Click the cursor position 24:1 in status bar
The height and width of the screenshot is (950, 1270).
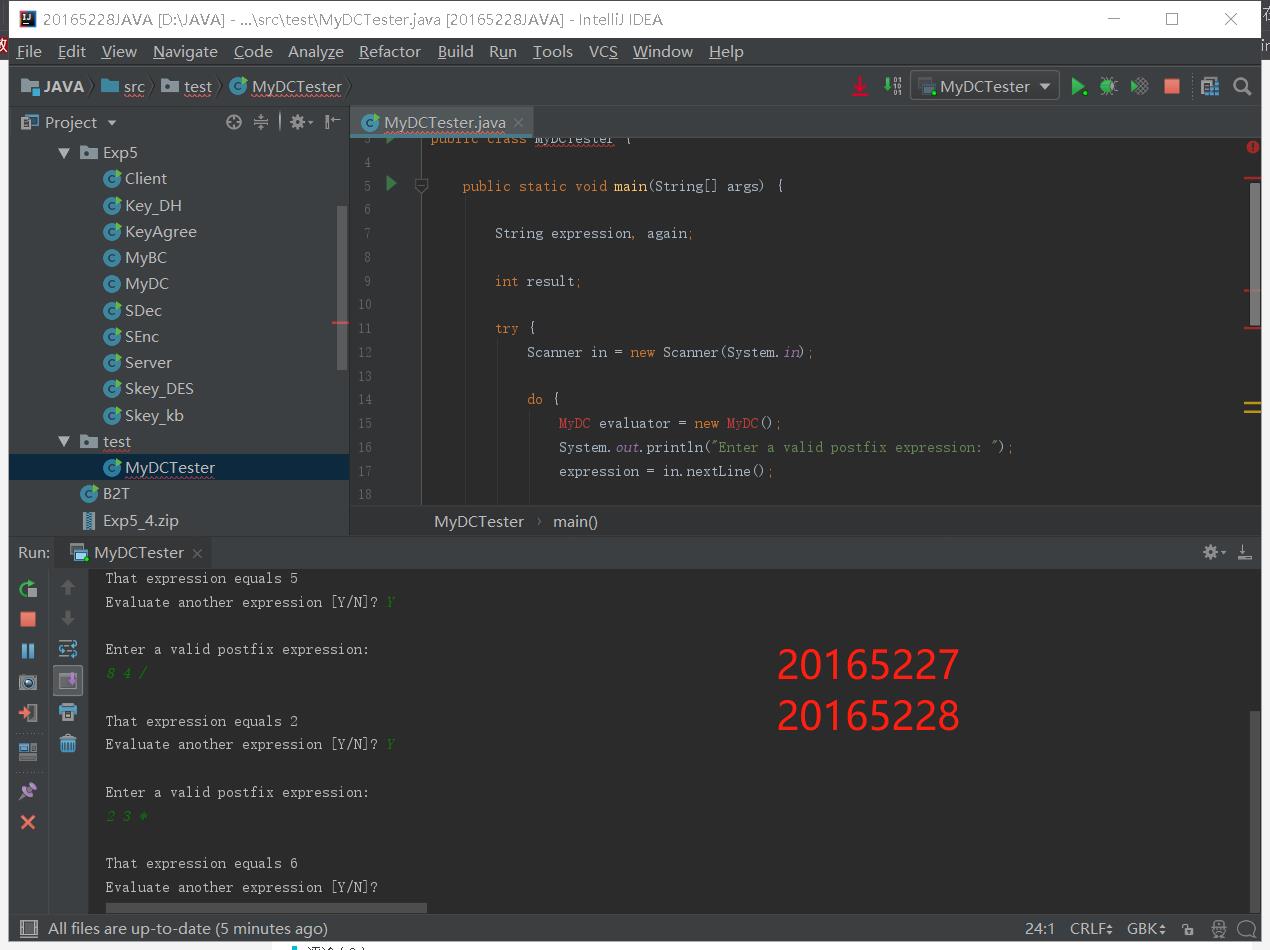pos(1040,929)
